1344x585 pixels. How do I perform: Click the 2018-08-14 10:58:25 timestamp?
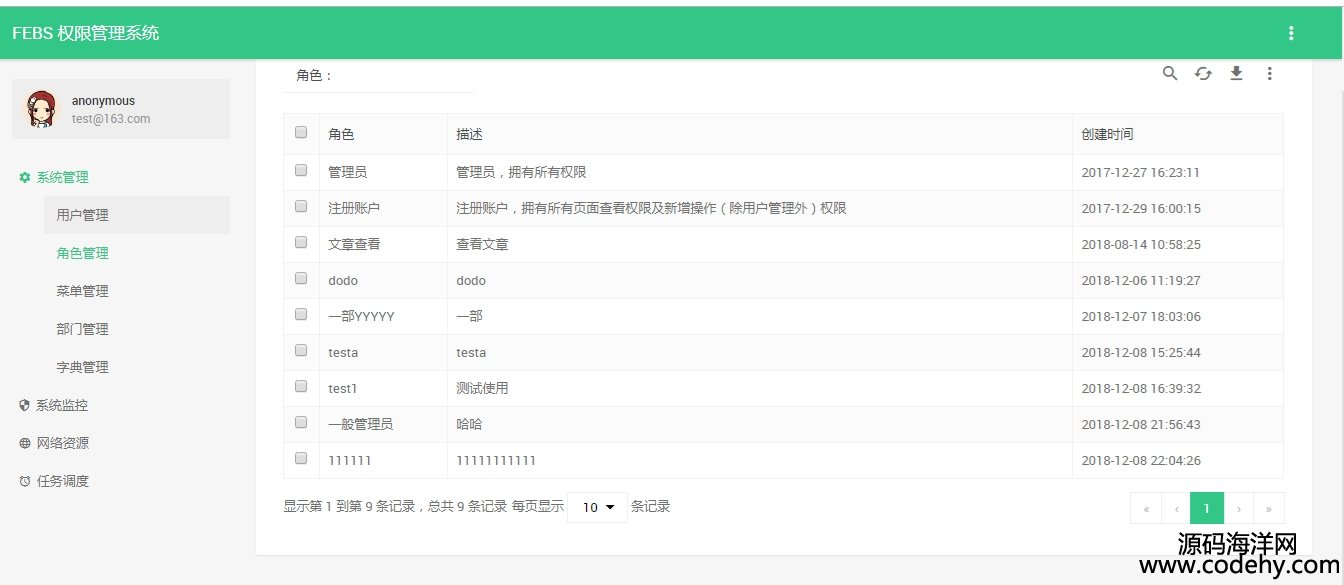tap(1141, 244)
